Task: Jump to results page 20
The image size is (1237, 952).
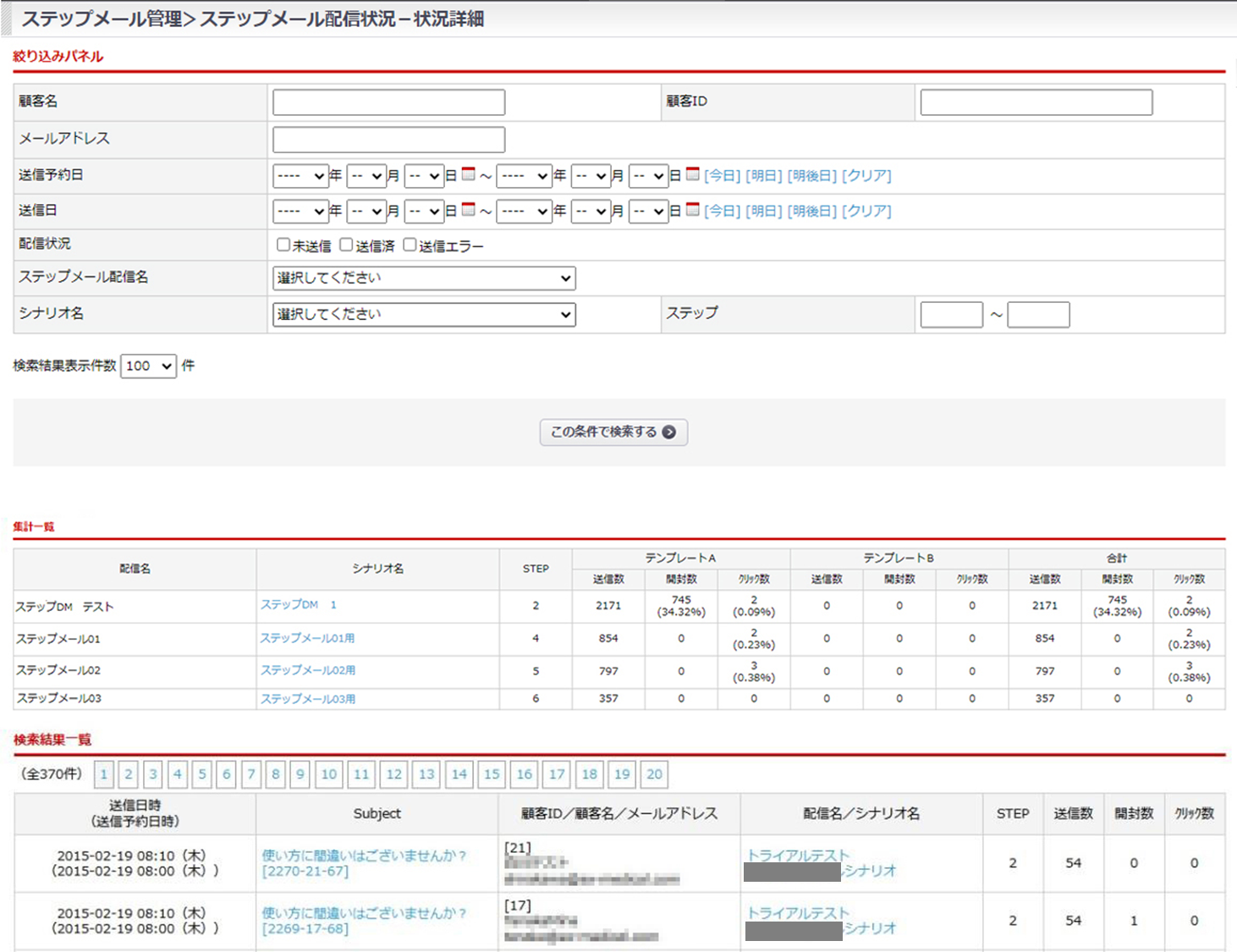Action: coord(654,774)
